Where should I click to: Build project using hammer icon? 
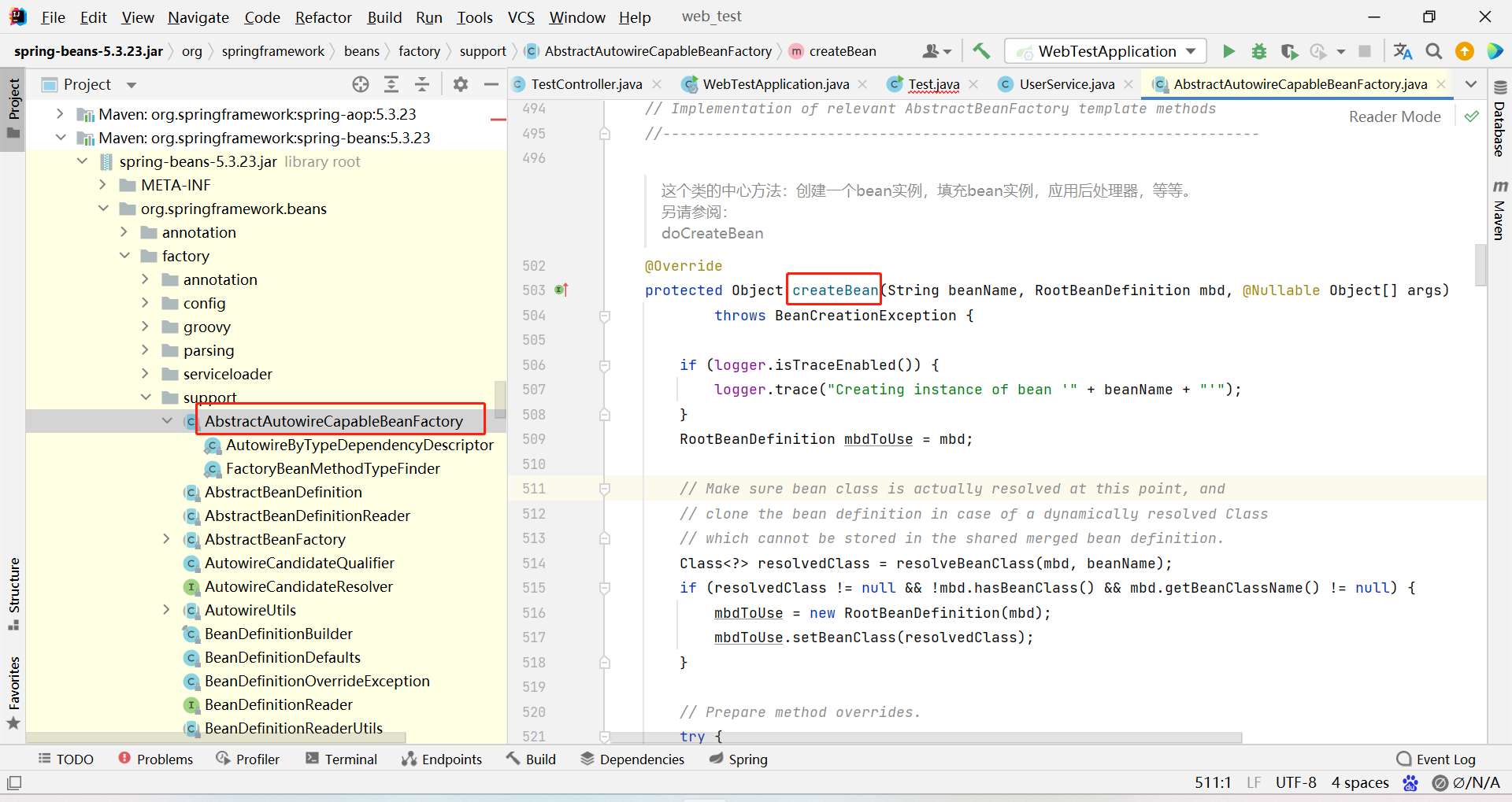pyautogui.click(x=981, y=51)
